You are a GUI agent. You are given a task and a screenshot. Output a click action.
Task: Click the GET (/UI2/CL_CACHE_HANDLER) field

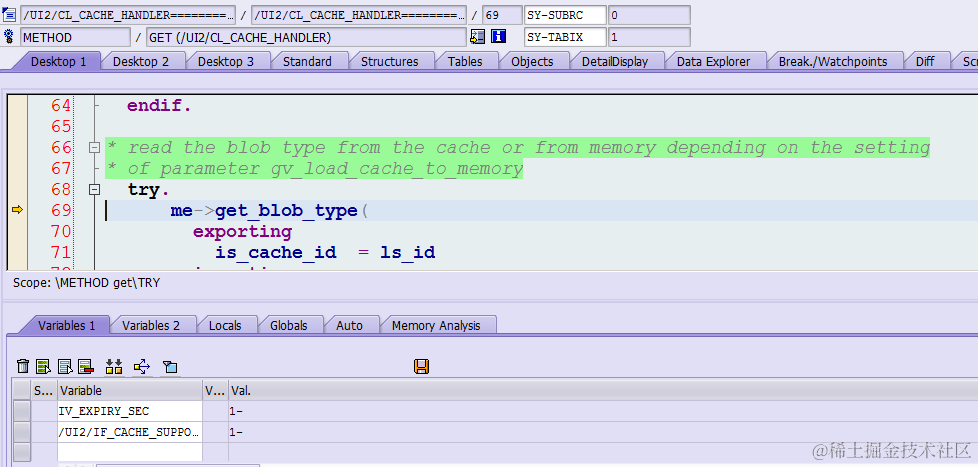306,37
